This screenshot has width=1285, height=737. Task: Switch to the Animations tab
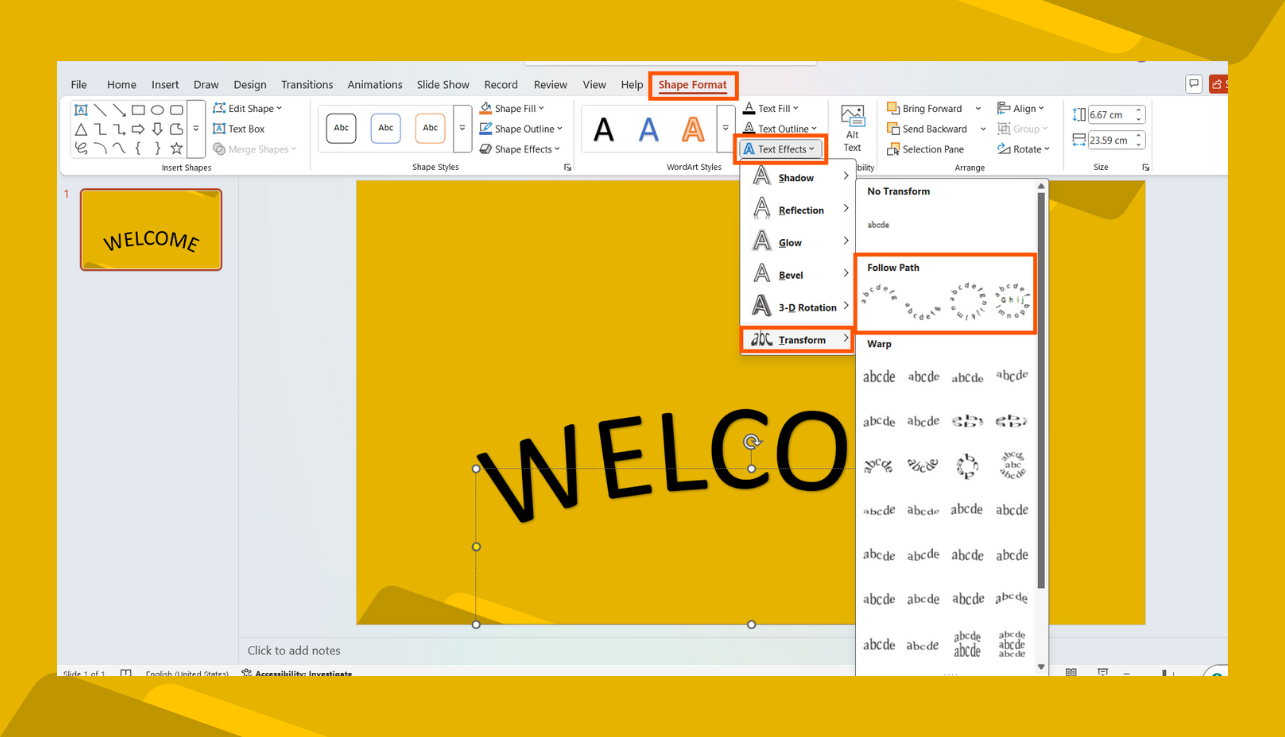click(375, 84)
